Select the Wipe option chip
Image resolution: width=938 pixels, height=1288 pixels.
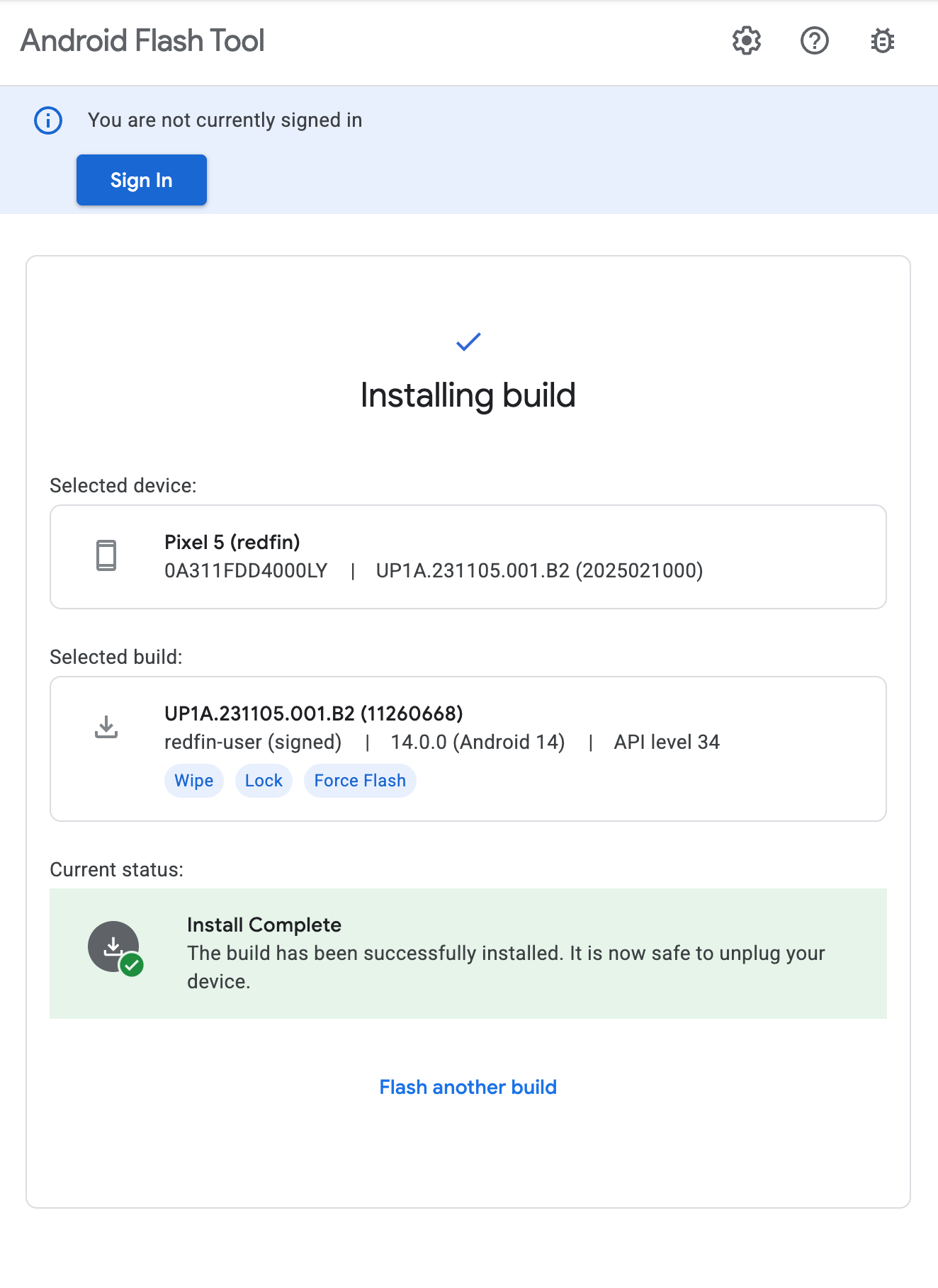coord(194,781)
